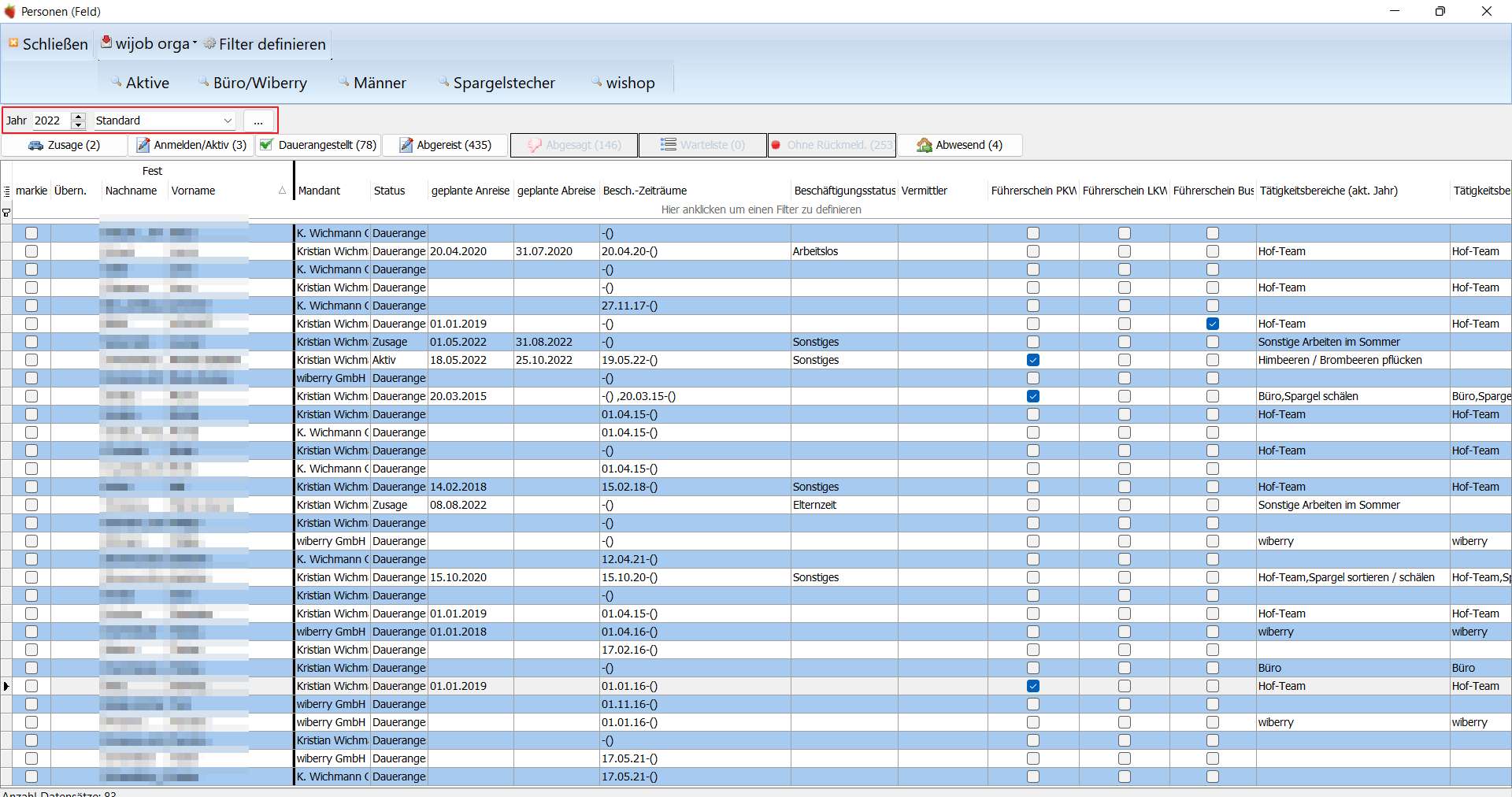Click the Dauerangestellt green check icon
This screenshot has height=797, width=1512.
(x=266, y=145)
